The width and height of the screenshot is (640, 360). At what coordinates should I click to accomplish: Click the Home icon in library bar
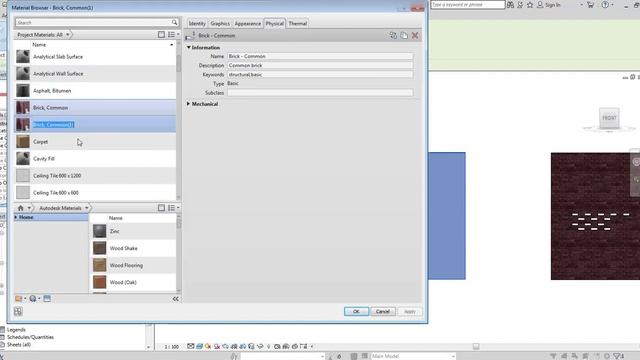pos(20,208)
